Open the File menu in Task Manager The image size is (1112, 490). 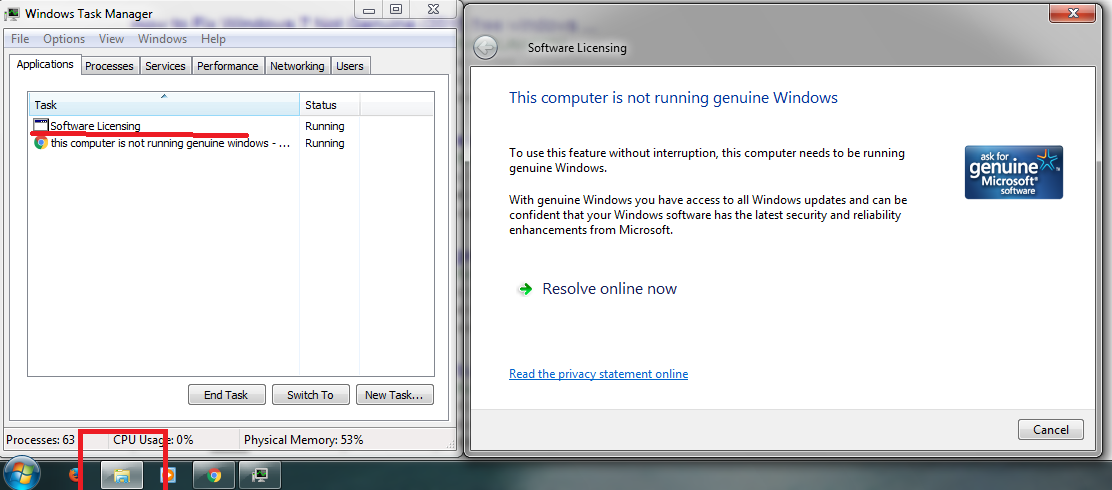click(20, 39)
